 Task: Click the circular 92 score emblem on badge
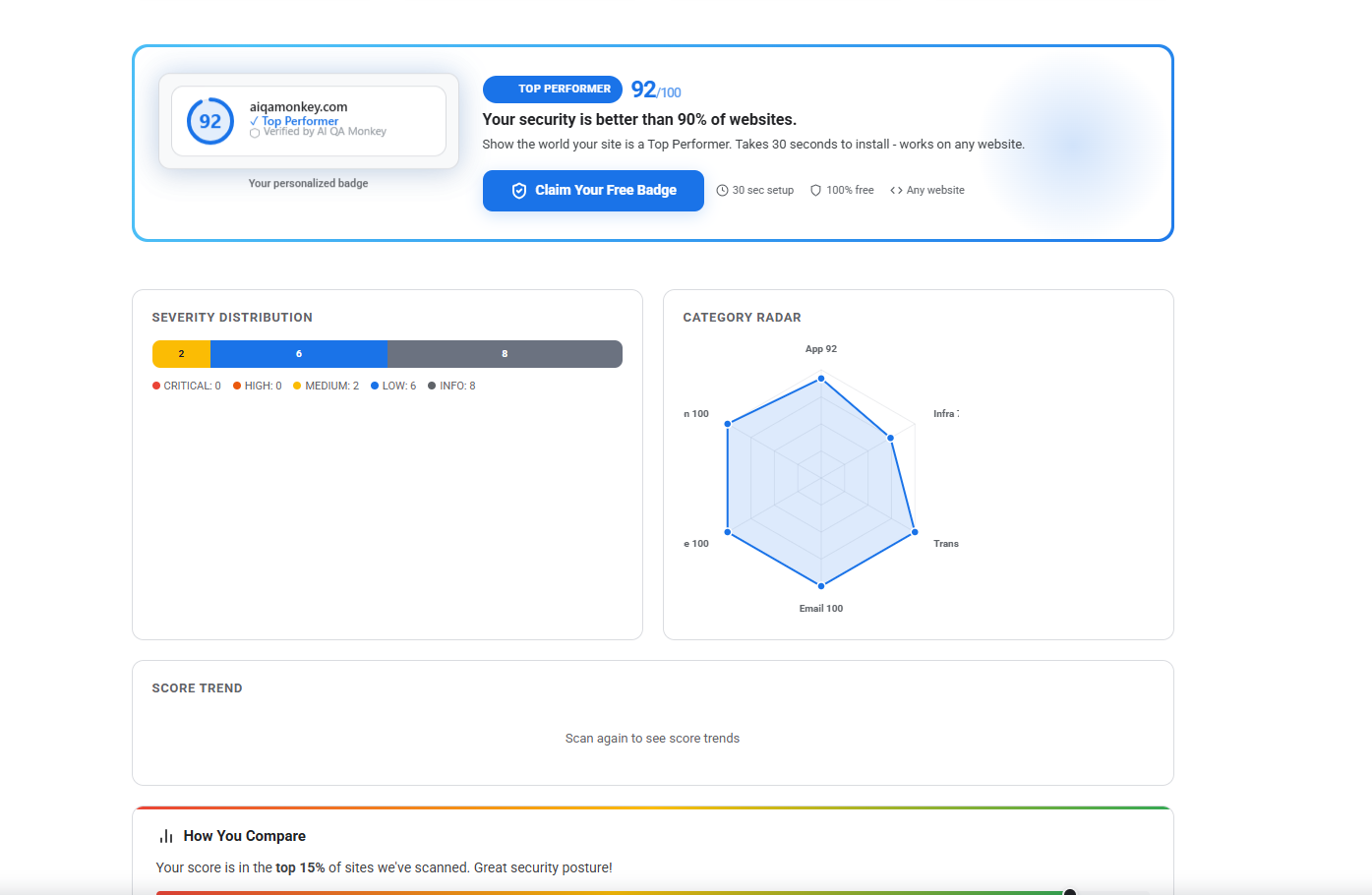click(x=209, y=121)
